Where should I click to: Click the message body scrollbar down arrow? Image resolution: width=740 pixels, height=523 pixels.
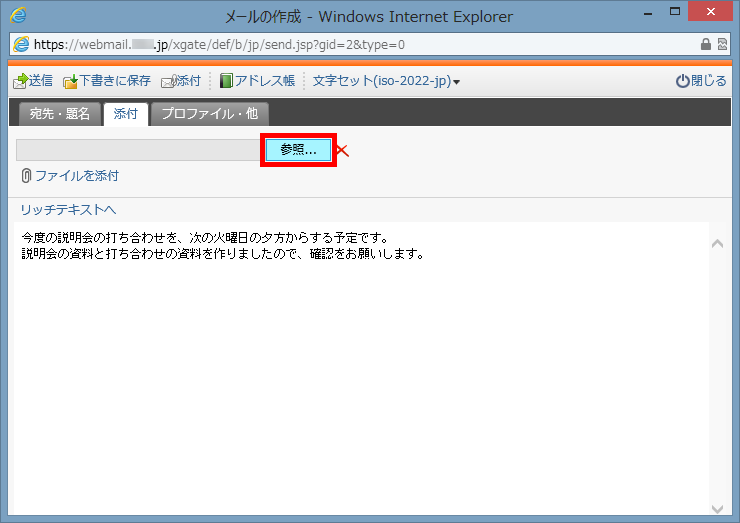pyautogui.click(x=716, y=507)
